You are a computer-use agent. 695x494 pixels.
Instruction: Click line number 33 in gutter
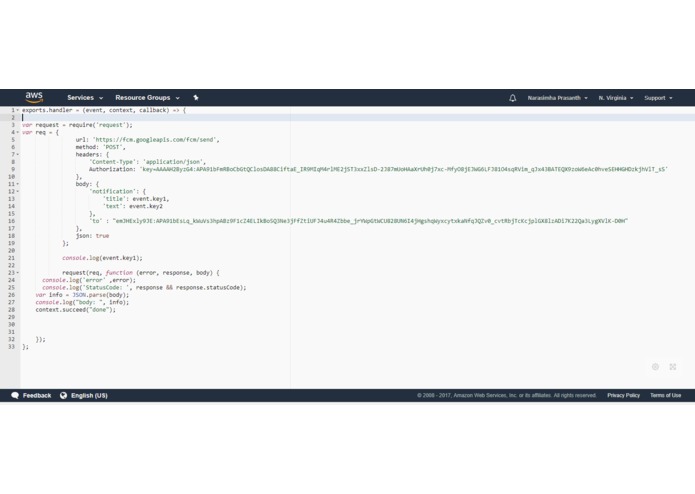tap(12, 347)
